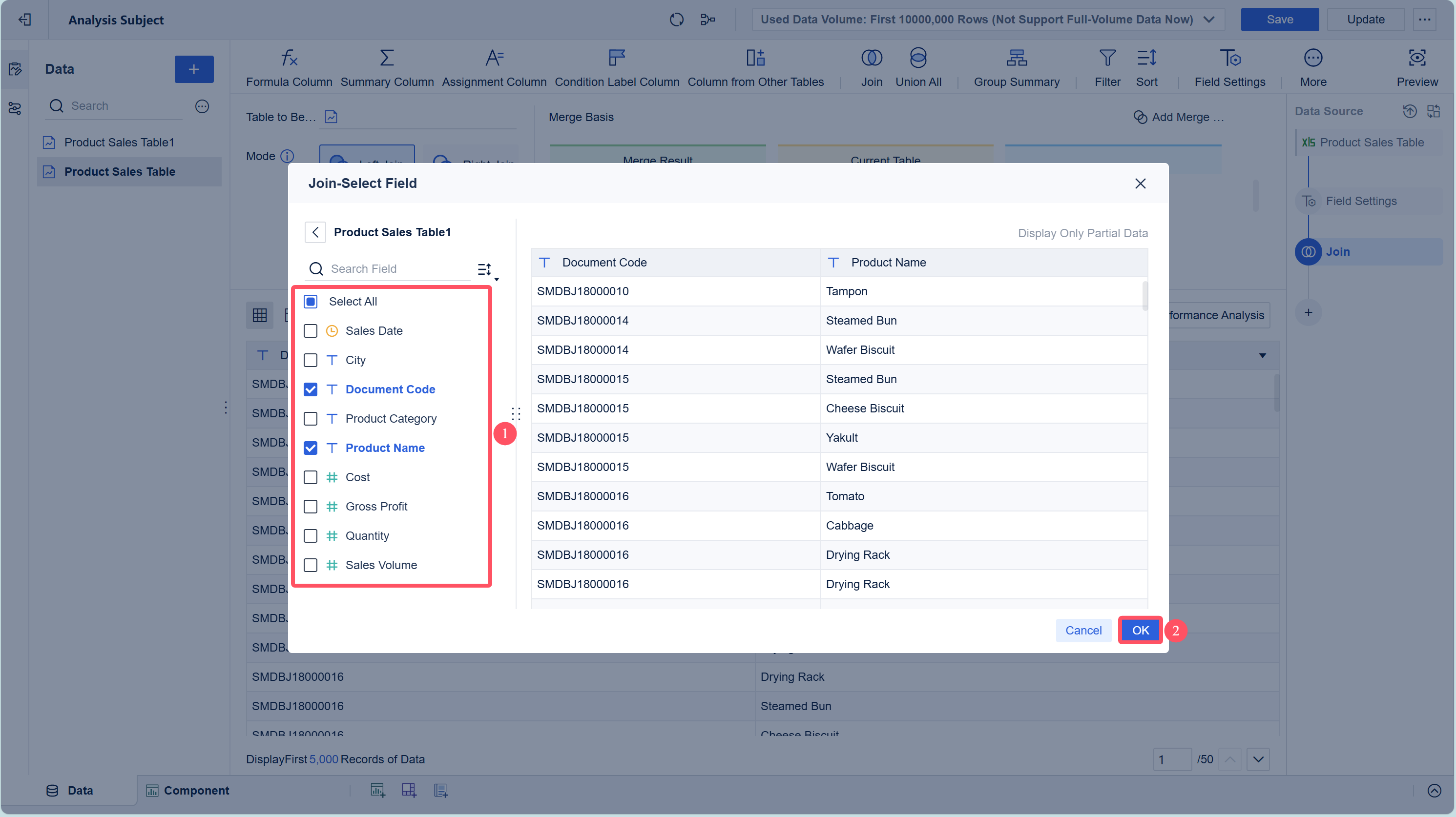Enable the Gross Profit checkbox

coord(311,507)
